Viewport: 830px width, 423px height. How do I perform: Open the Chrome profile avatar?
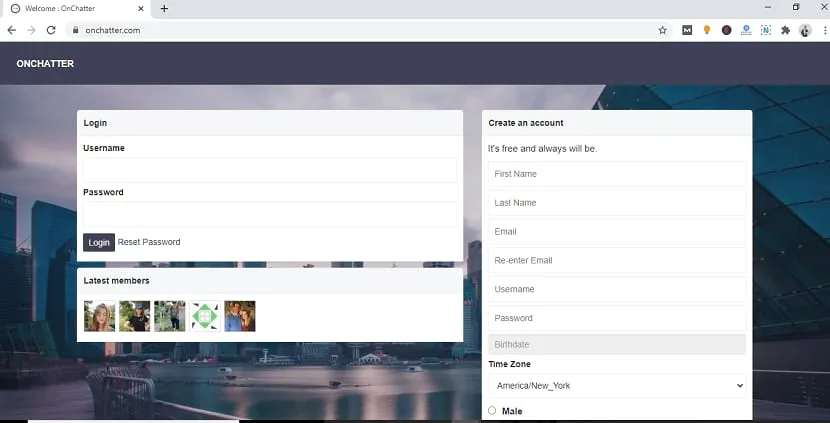click(805, 30)
